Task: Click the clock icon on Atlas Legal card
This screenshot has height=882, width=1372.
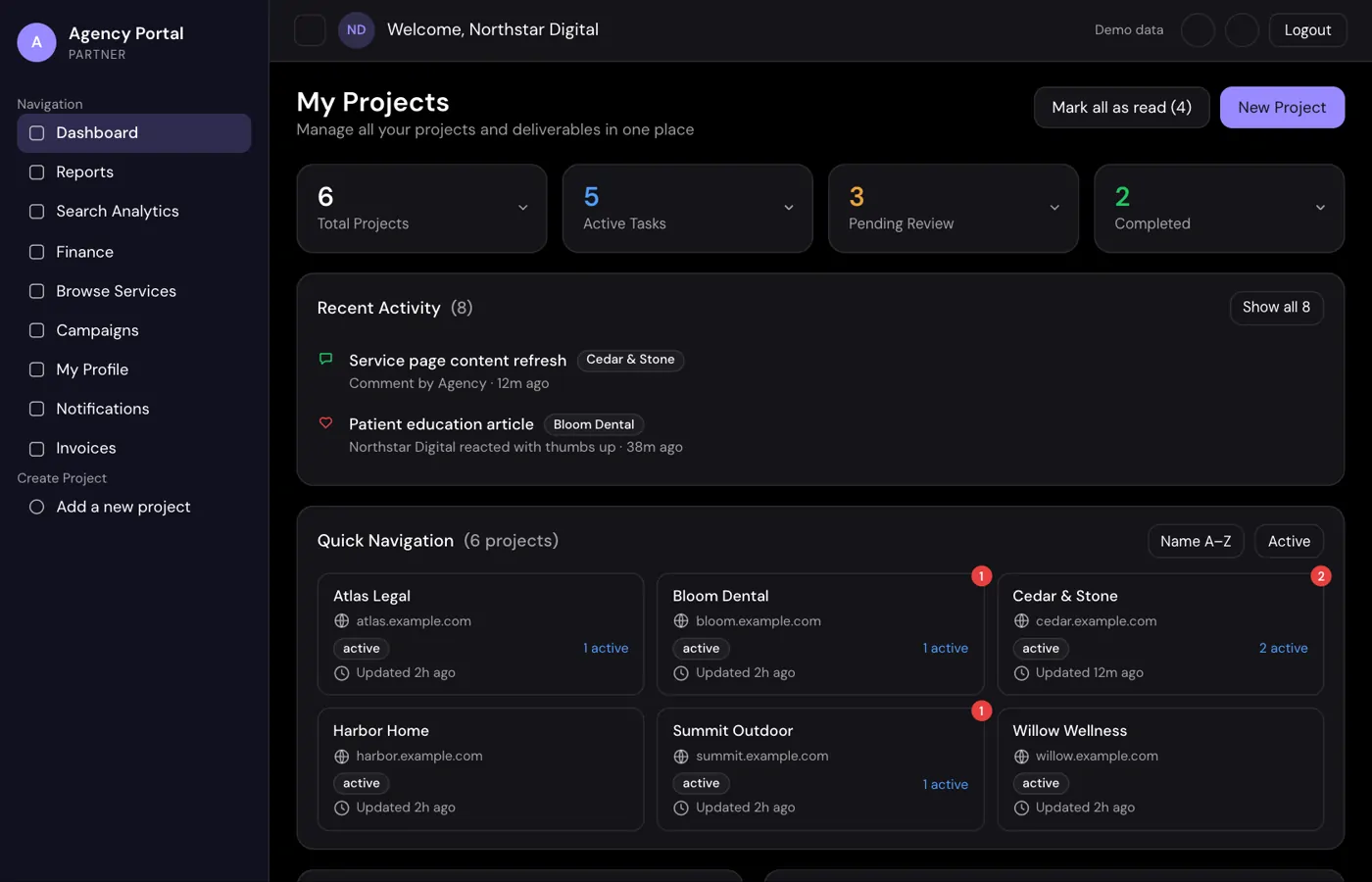Action: click(x=341, y=673)
